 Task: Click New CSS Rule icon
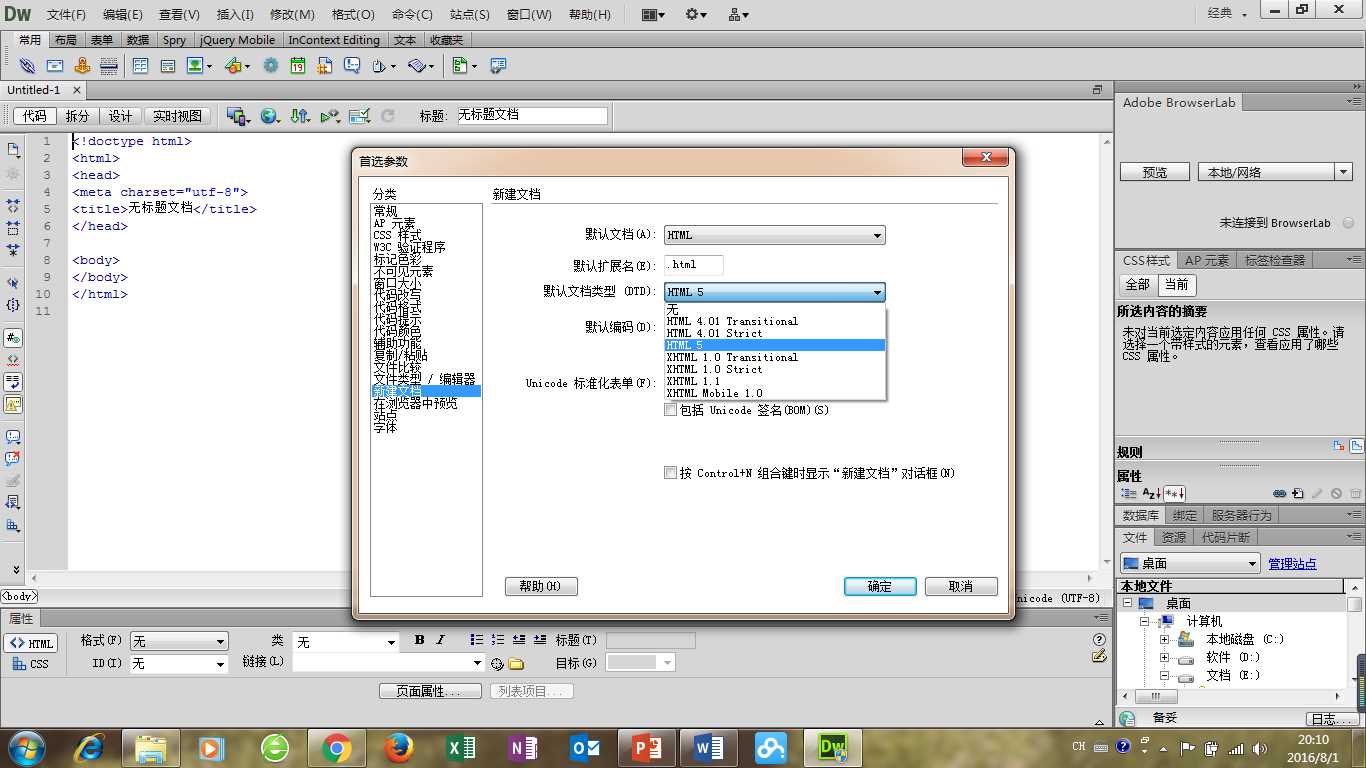[1298, 493]
